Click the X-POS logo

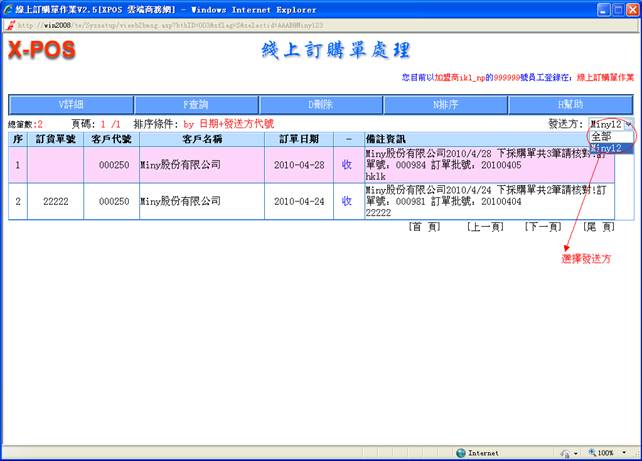pos(41,50)
